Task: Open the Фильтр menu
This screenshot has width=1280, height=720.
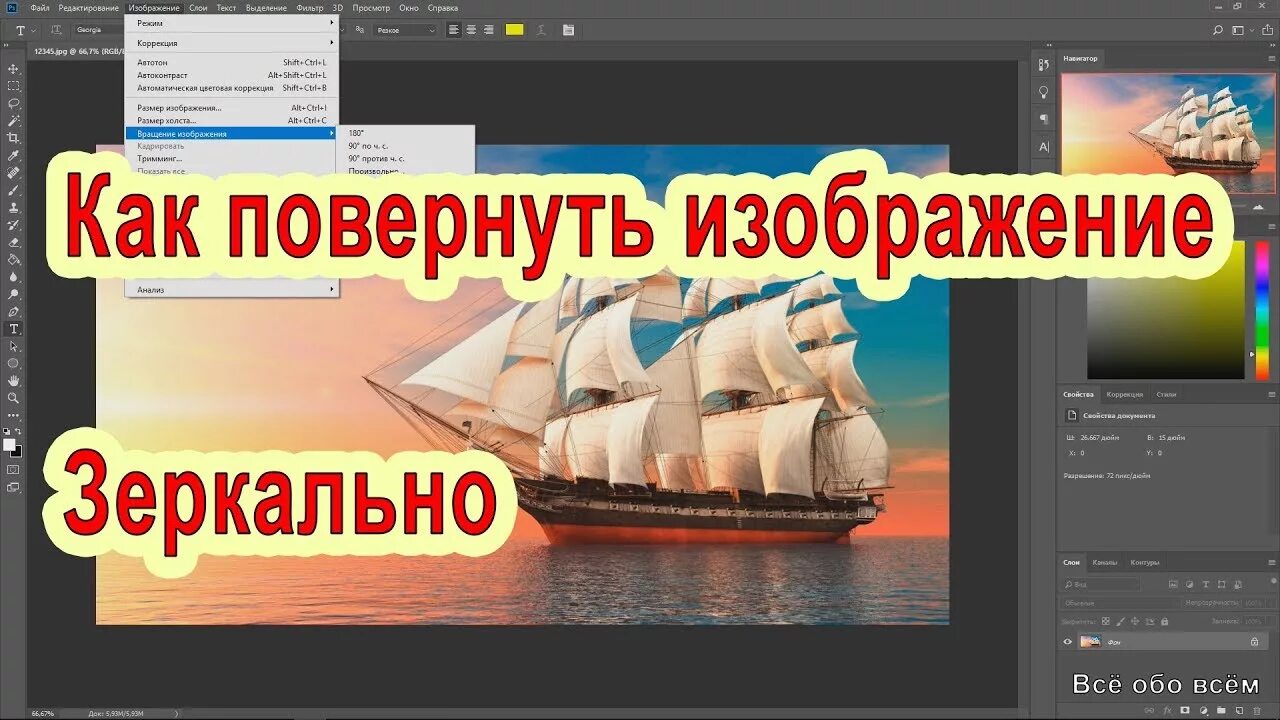Action: 310,7
